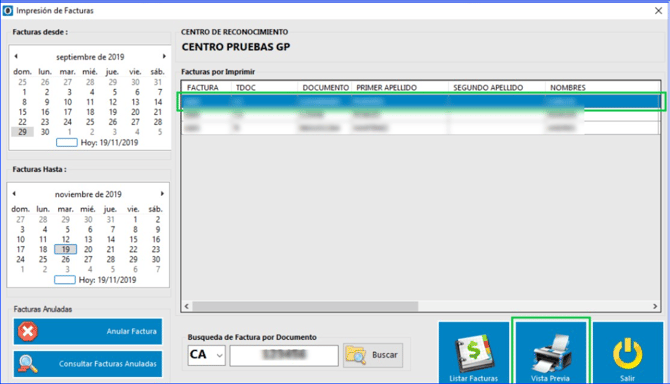The height and width of the screenshot is (384, 670).
Task: Click the Vista Previa printer icon
Action: coord(551,353)
